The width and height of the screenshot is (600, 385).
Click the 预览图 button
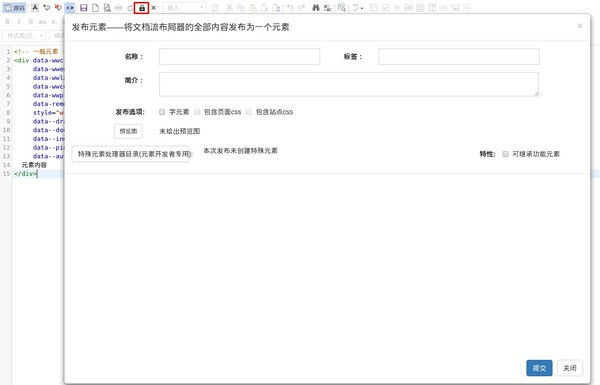coord(128,131)
